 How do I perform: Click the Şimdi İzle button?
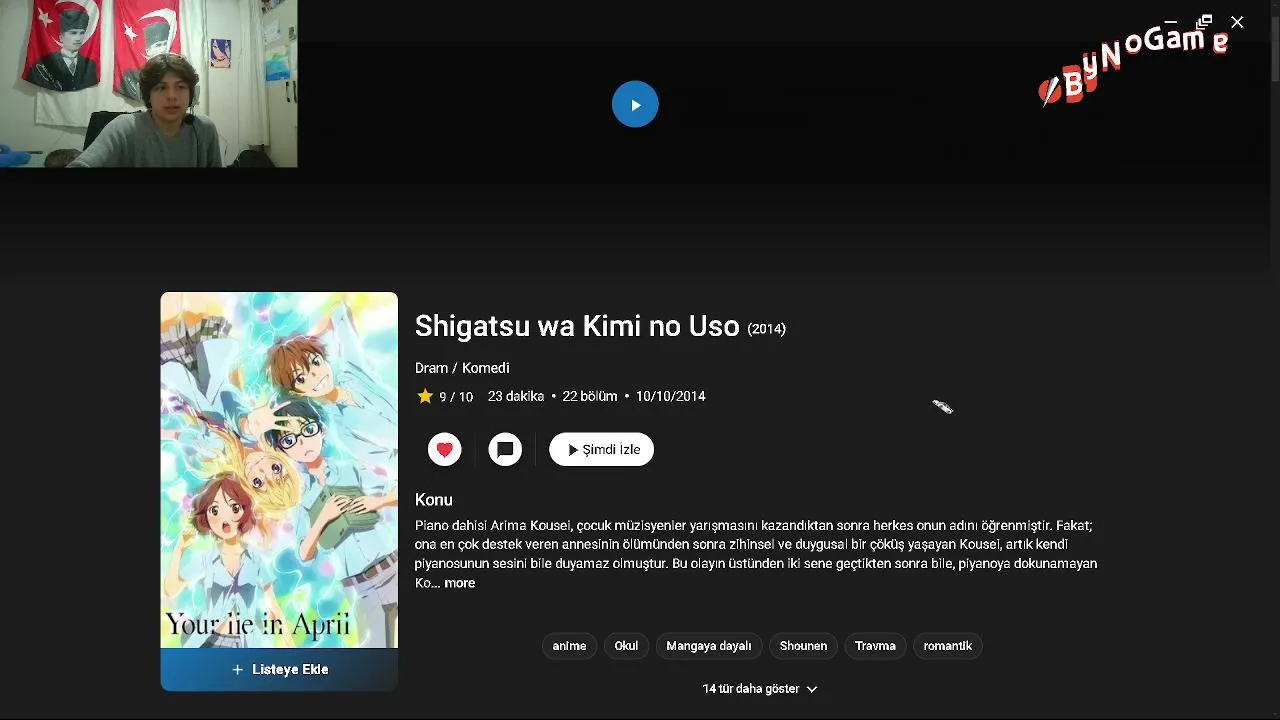pyautogui.click(x=602, y=450)
